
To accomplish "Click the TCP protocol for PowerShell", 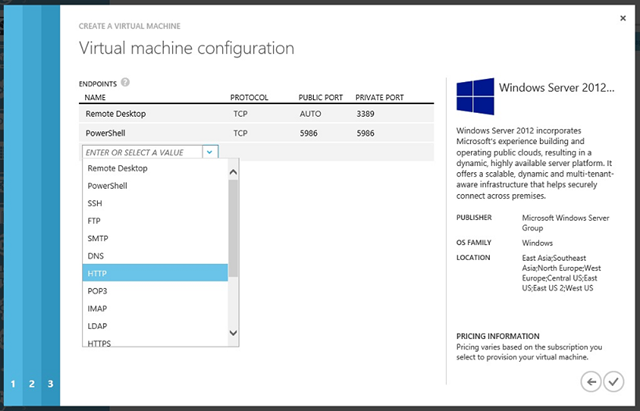I will (240, 133).
